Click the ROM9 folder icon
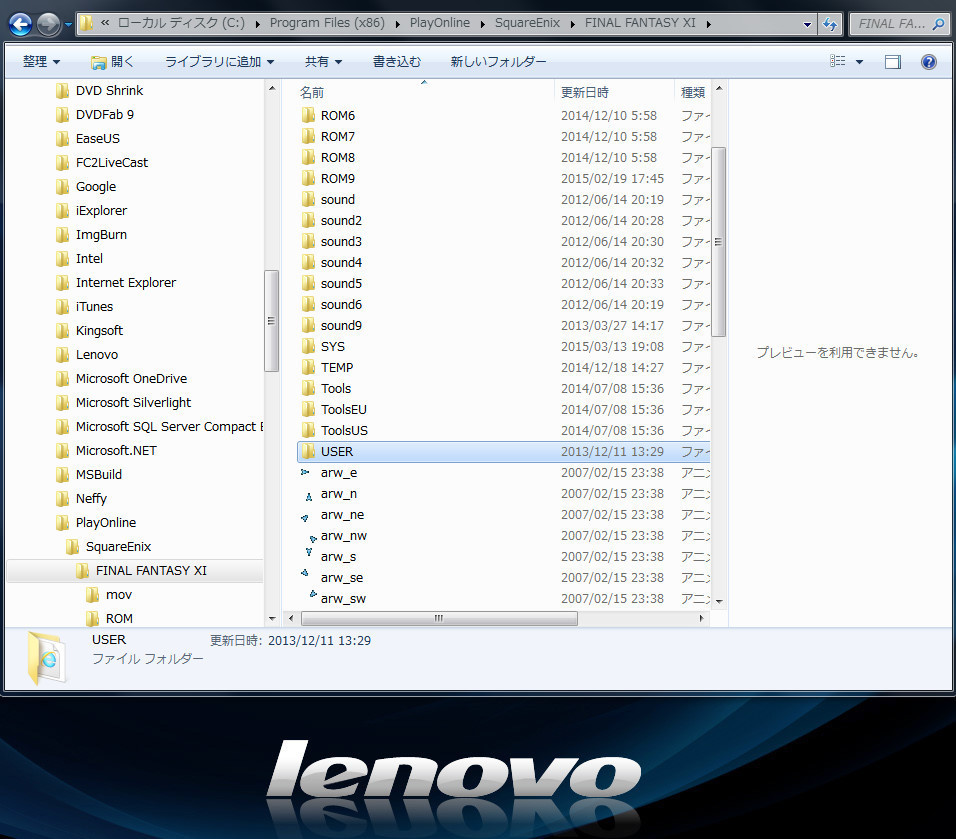956x839 pixels. point(309,179)
